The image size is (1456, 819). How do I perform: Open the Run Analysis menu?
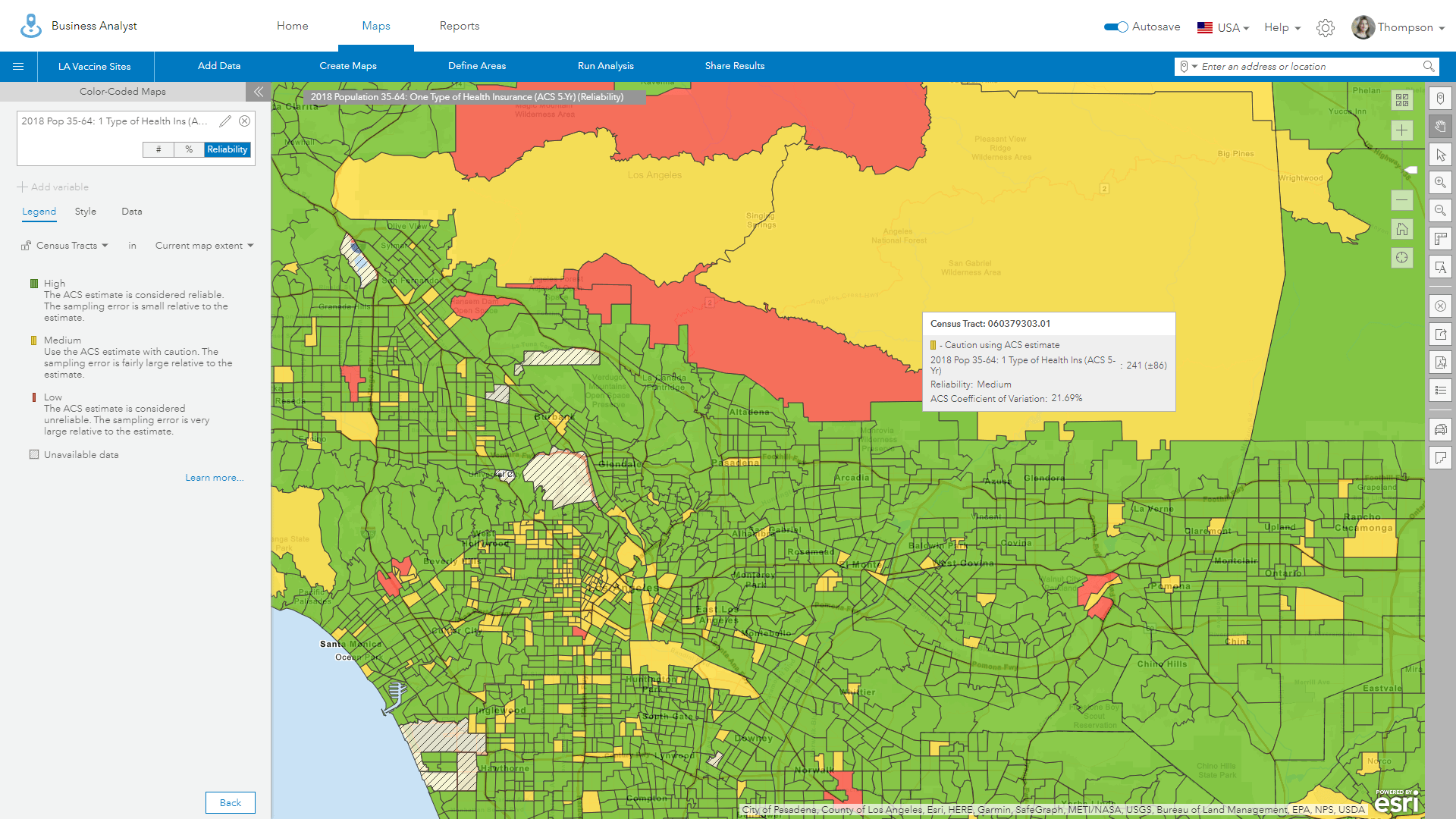pos(605,66)
